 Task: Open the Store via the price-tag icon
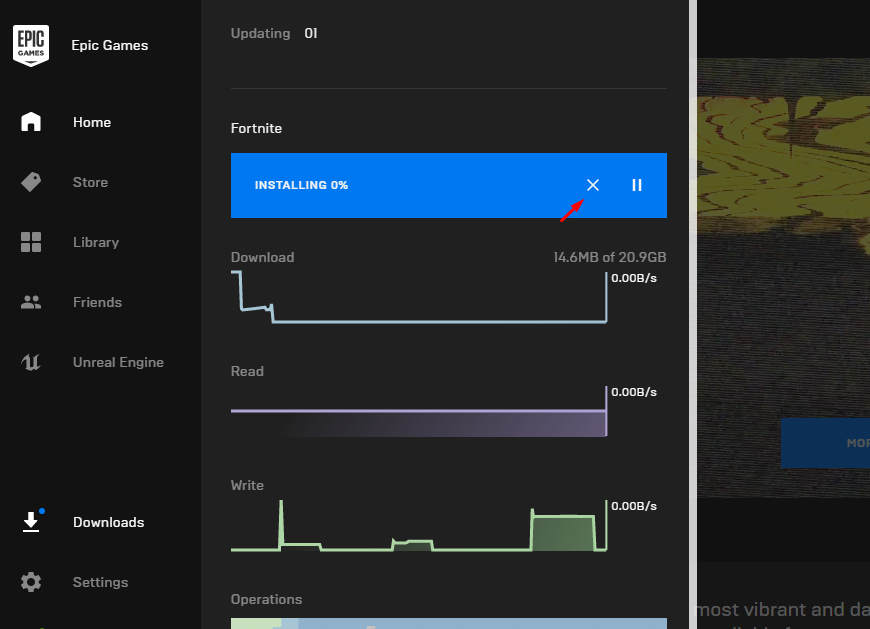tap(31, 181)
